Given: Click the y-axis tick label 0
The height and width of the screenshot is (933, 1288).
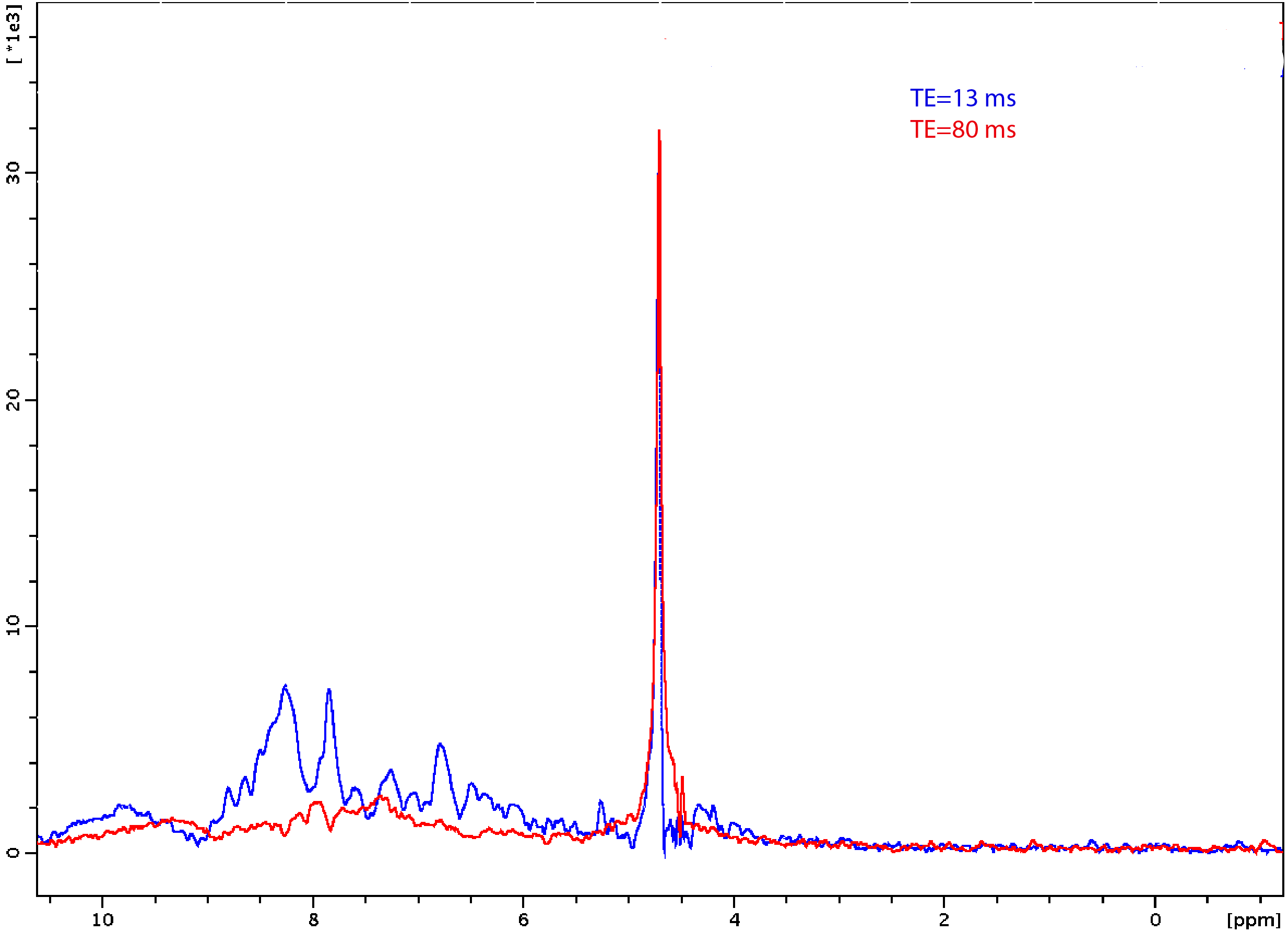Looking at the screenshot, I should pos(13,853).
